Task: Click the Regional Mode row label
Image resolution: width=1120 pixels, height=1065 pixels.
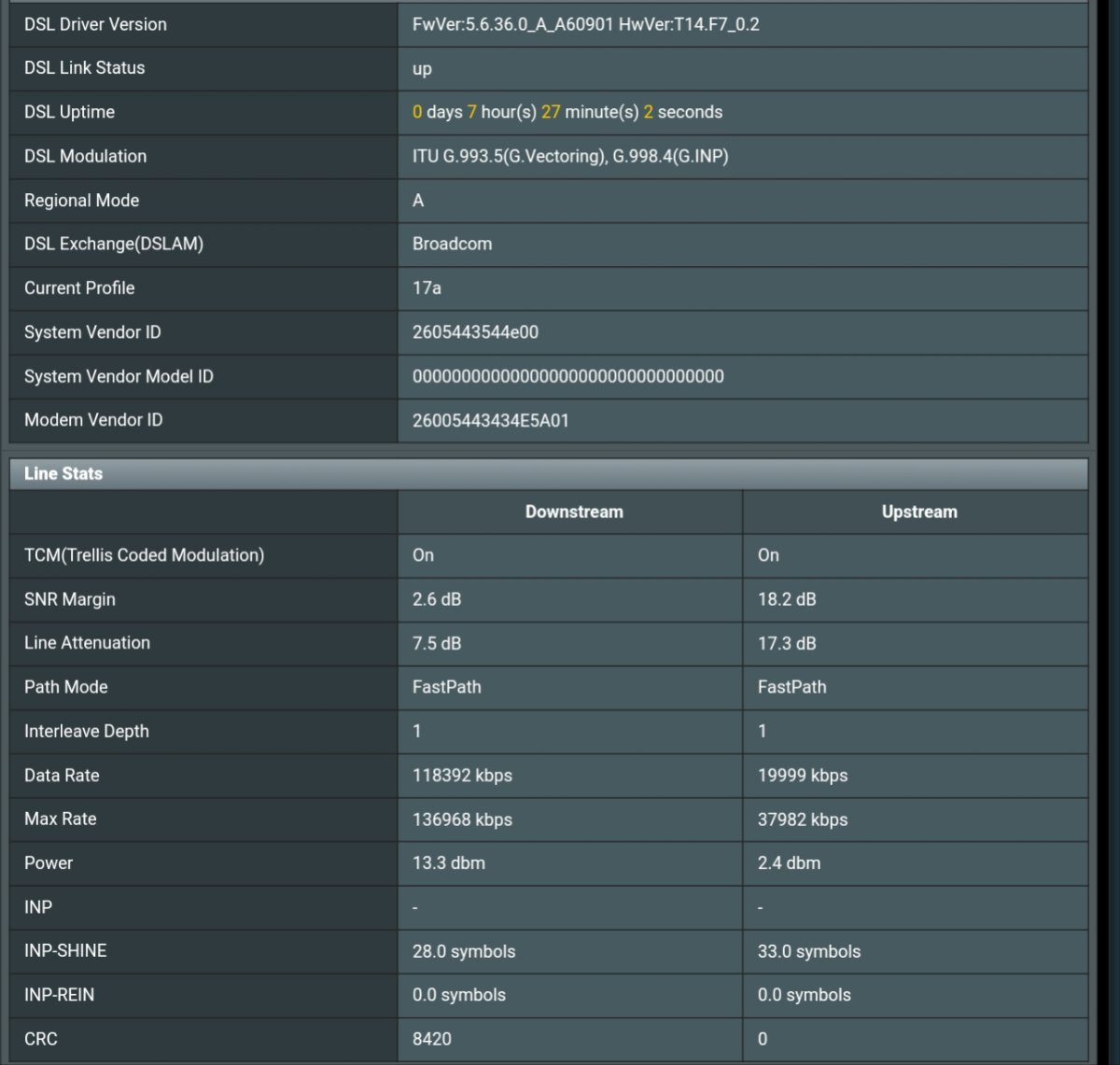Action: pyautogui.click(x=81, y=201)
